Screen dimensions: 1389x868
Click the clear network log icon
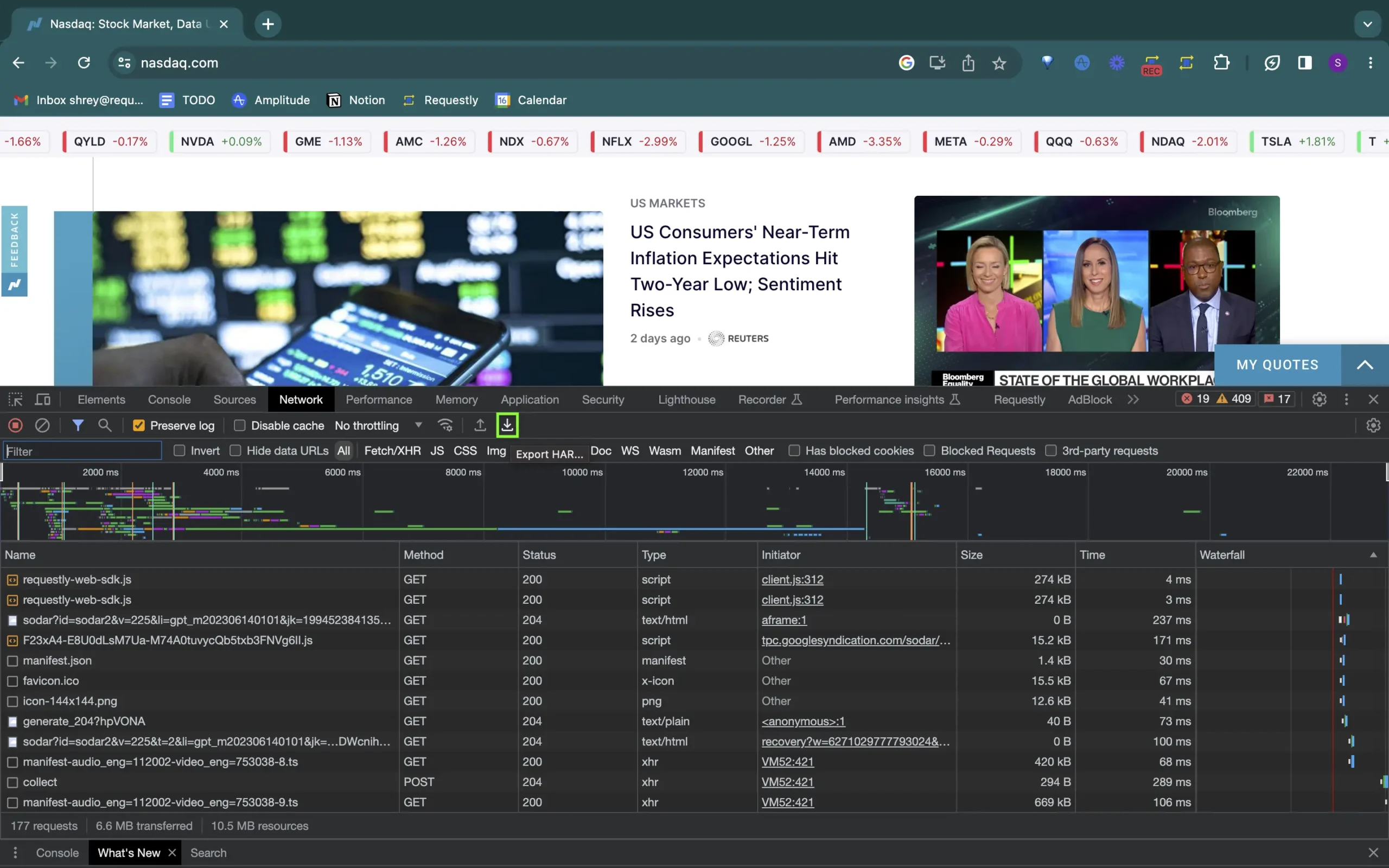click(x=42, y=425)
